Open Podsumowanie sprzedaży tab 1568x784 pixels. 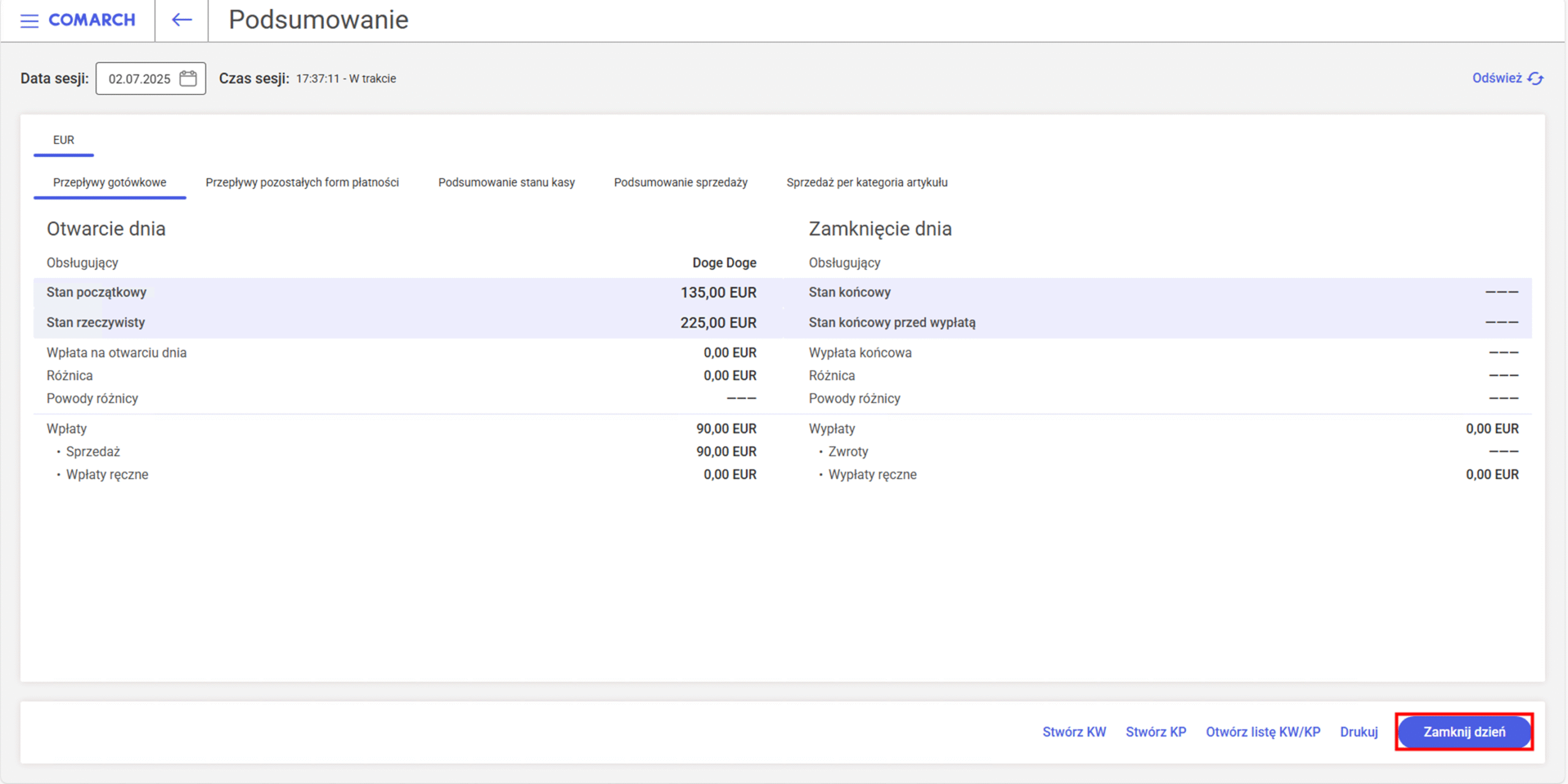tap(680, 183)
